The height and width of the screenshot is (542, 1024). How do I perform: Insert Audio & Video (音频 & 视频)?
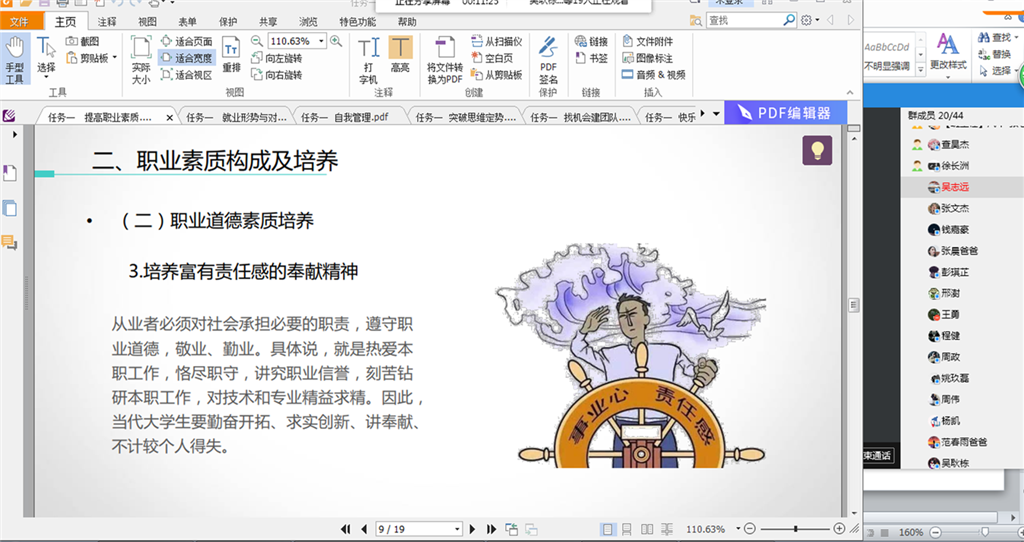click(x=654, y=75)
